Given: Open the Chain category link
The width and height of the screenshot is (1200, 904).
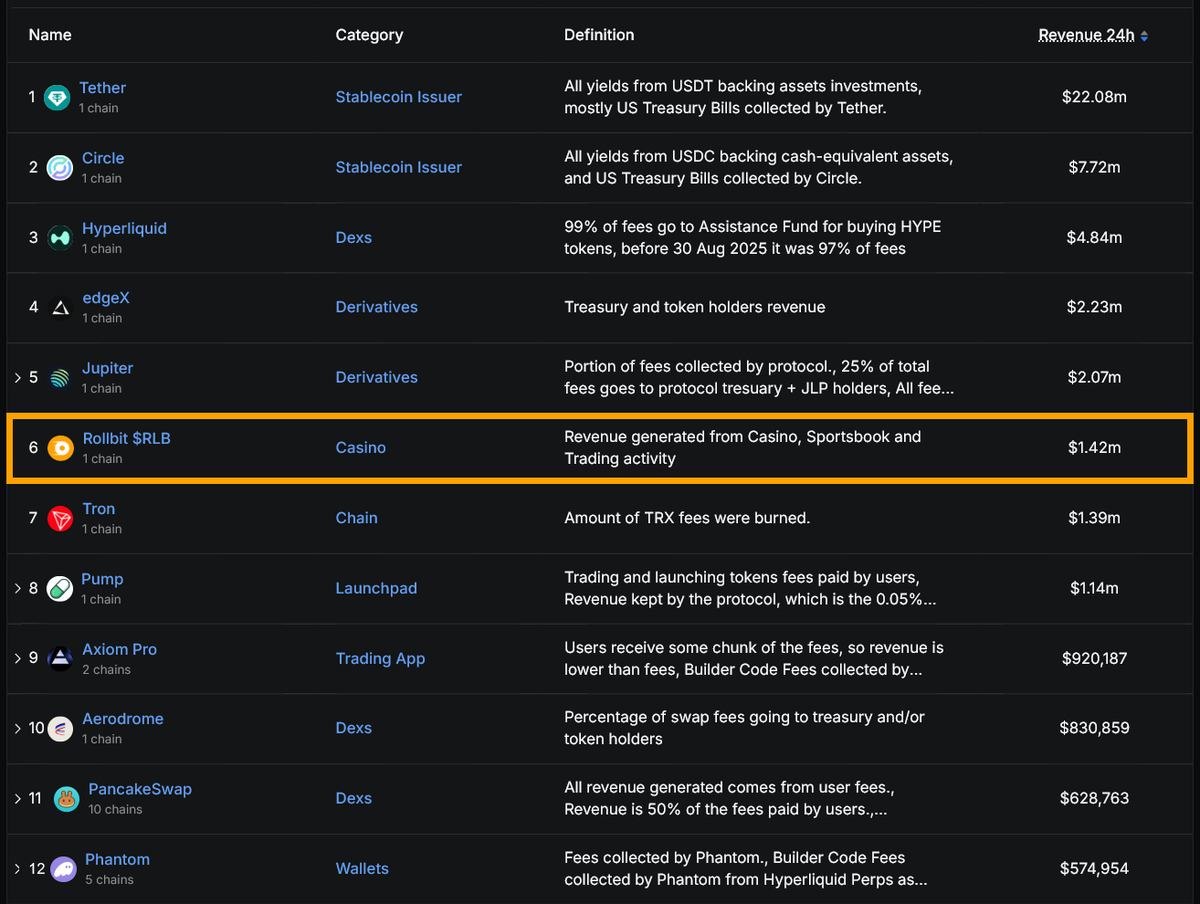Looking at the screenshot, I should 357,518.
